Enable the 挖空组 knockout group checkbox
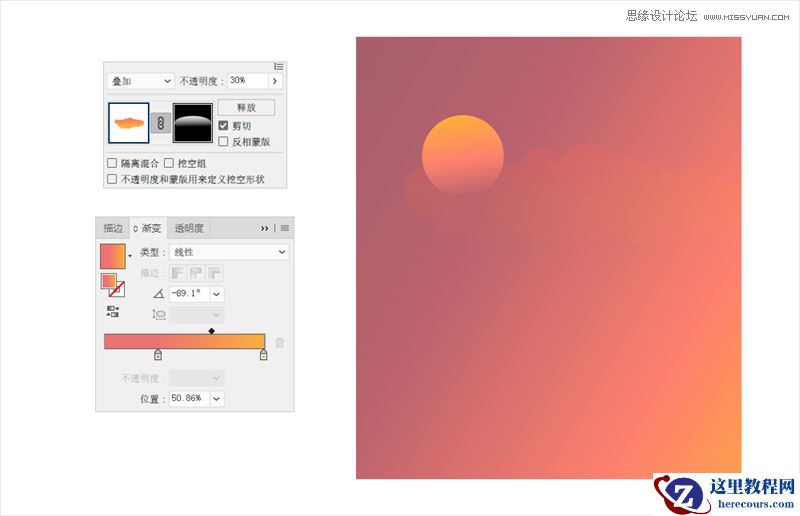 (x=169, y=163)
